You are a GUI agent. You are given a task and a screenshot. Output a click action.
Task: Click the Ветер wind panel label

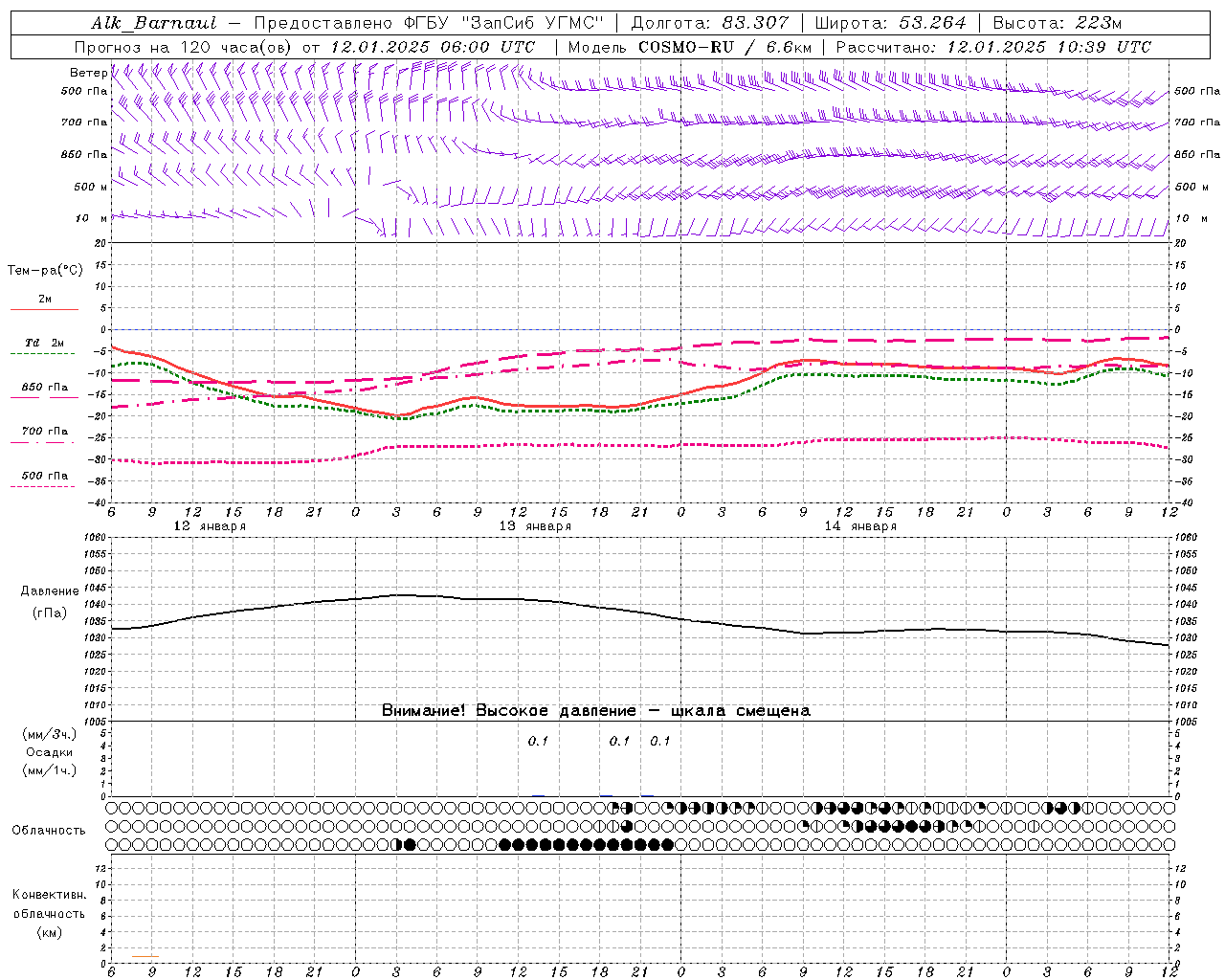pos(88,73)
